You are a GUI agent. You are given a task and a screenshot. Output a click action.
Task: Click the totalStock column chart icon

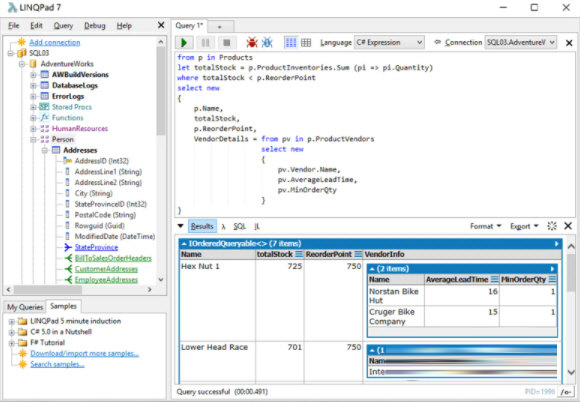pyautogui.click(x=299, y=254)
